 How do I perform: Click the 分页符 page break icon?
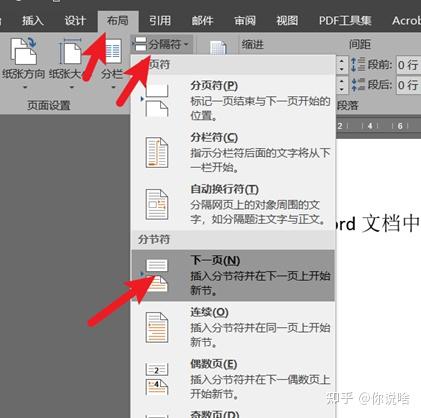pos(157,100)
